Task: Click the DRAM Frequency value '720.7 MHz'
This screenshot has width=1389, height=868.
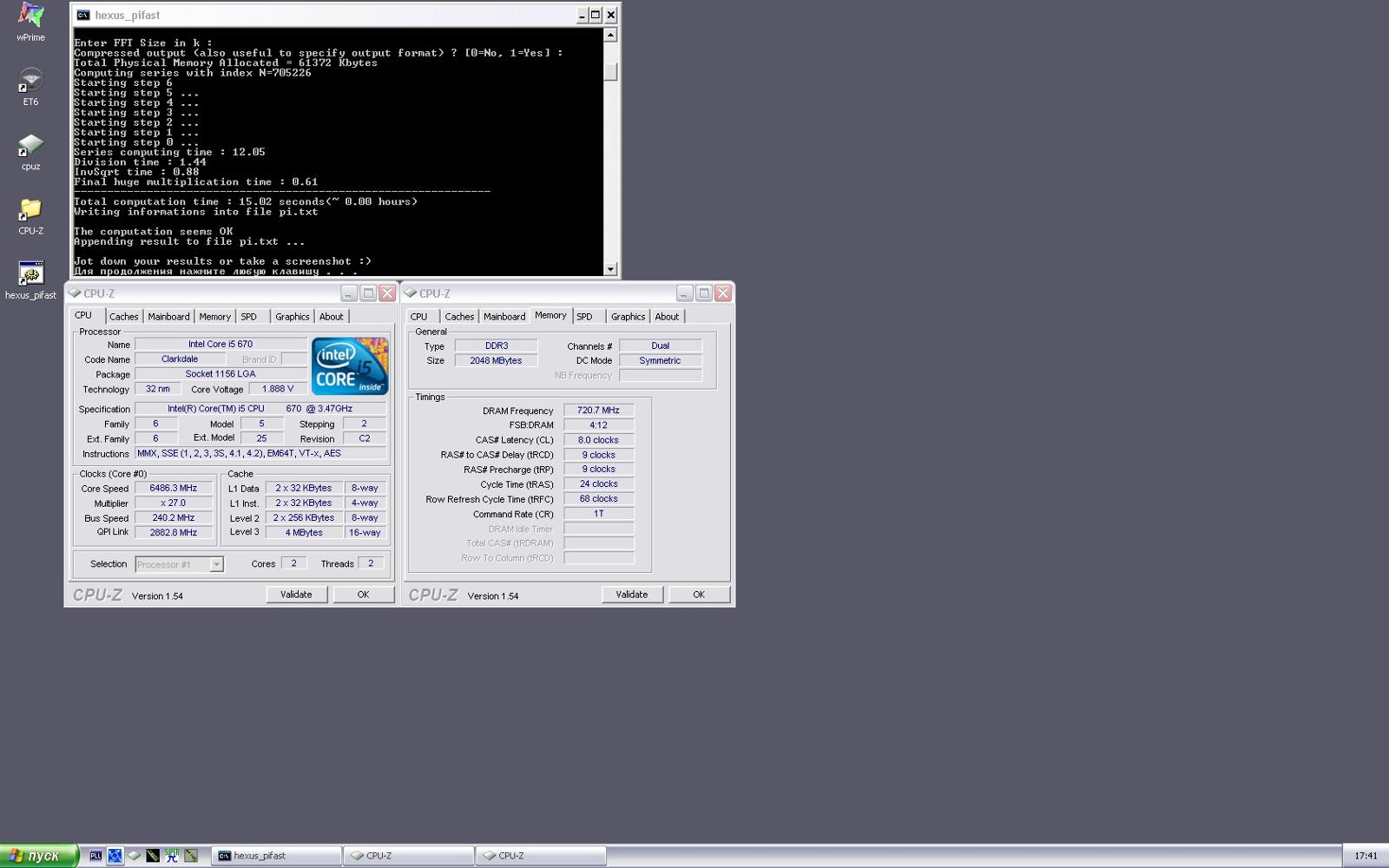Action: click(599, 411)
